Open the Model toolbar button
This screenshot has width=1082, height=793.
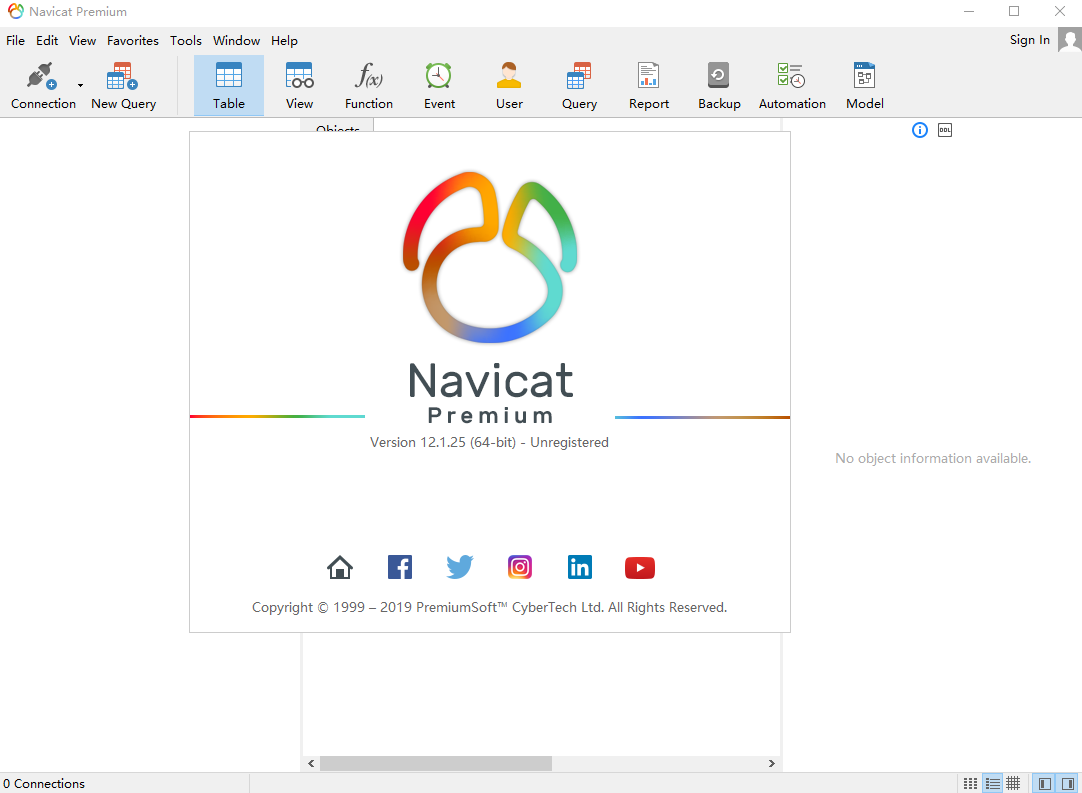pos(865,86)
